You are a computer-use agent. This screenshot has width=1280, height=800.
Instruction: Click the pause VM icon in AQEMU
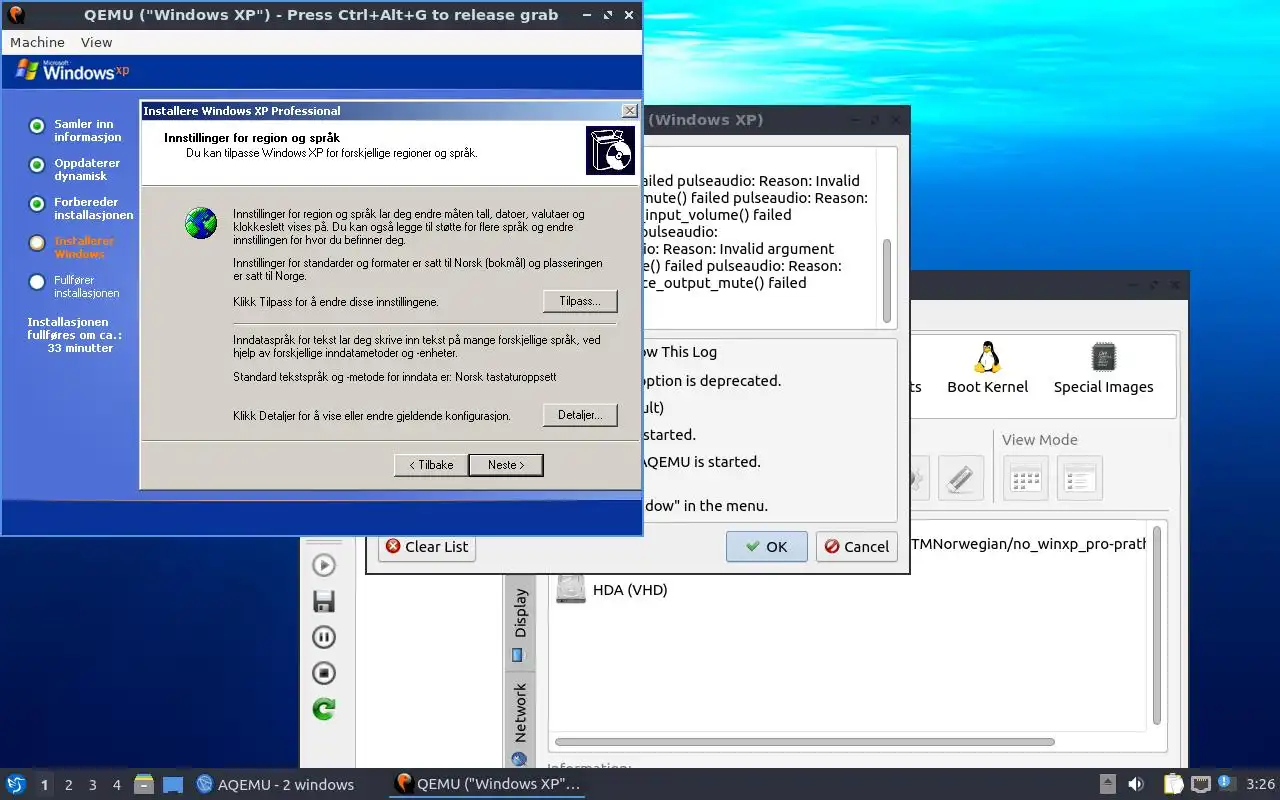(324, 637)
